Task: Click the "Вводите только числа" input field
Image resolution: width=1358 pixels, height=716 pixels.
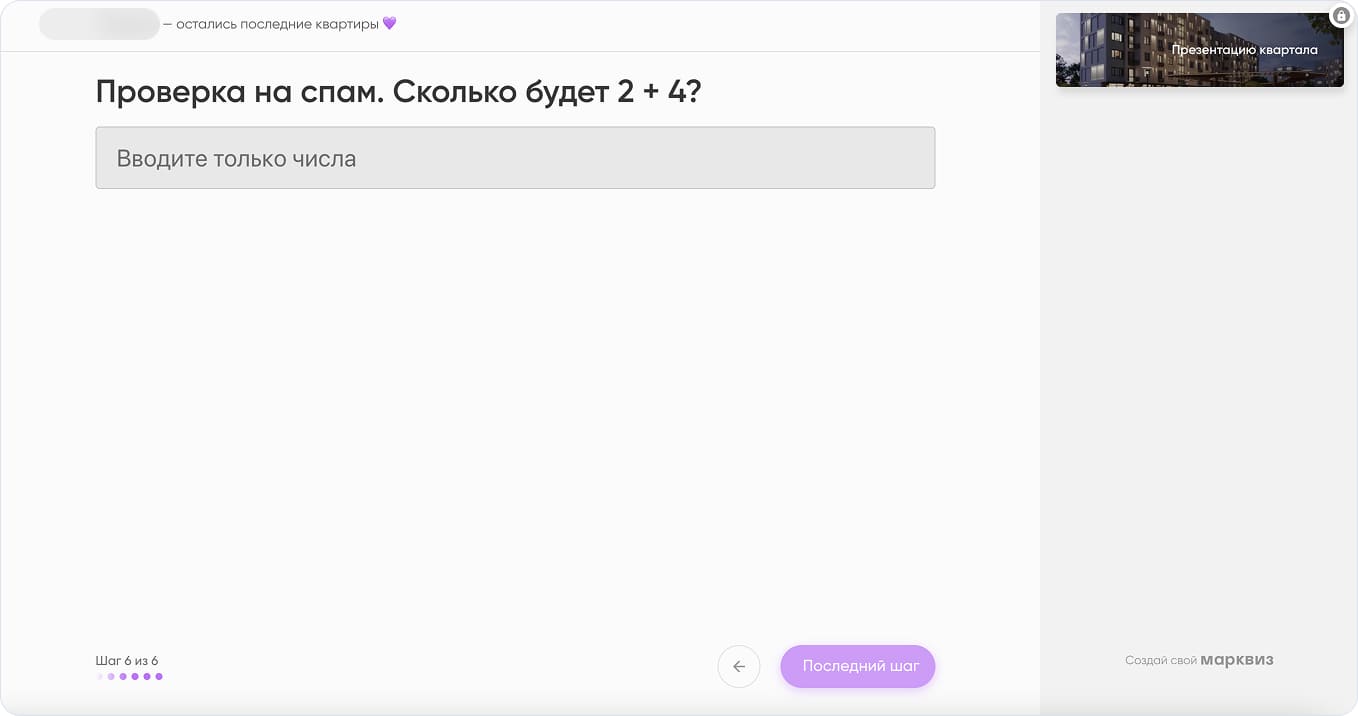Action: 515,157
